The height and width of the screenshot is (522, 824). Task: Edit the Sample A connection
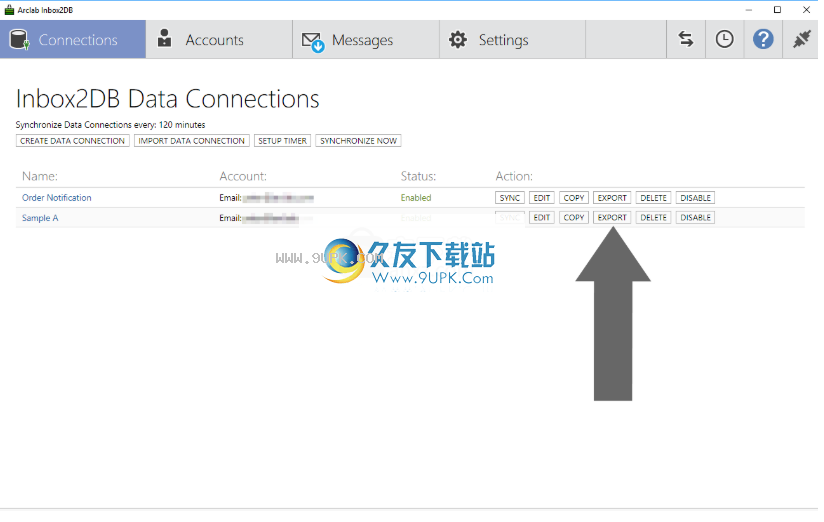click(542, 218)
